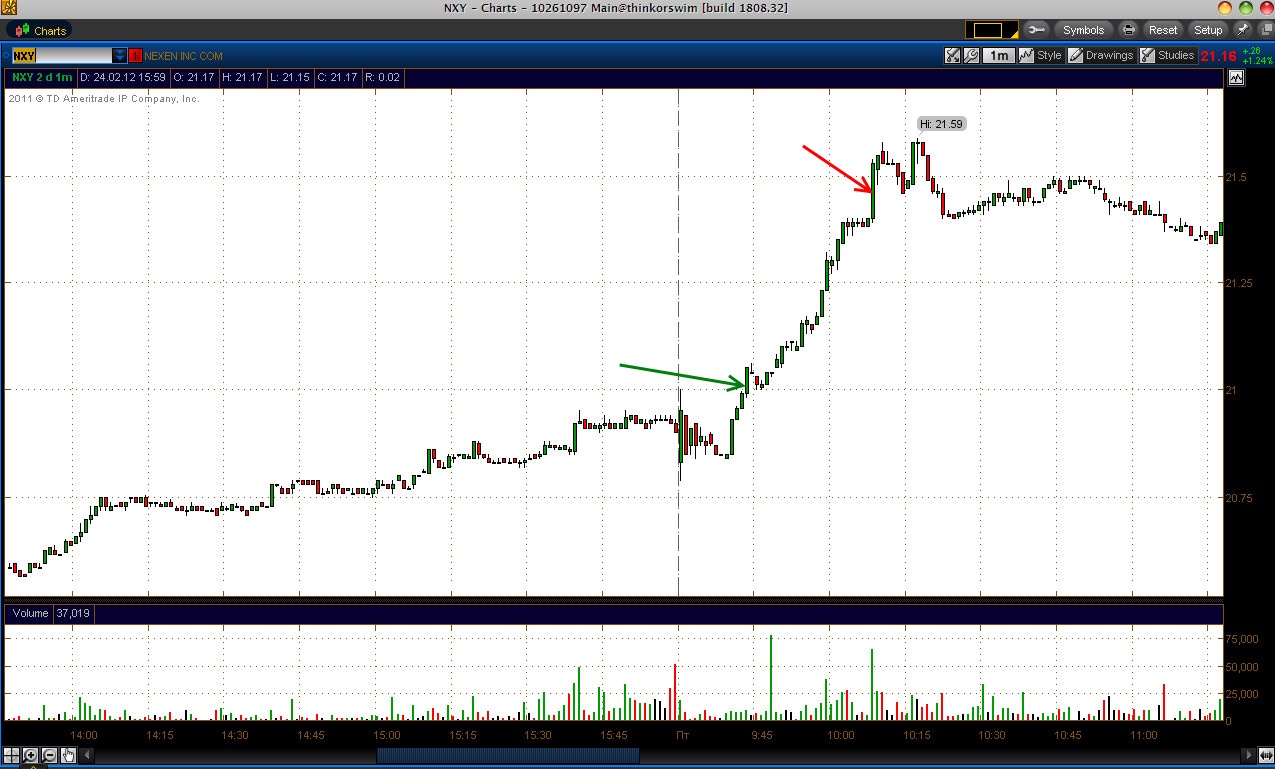Open chart settings wrench icon
Image resolution: width=1275 pixels, height=769 pixels.
[x=971, y=56]
